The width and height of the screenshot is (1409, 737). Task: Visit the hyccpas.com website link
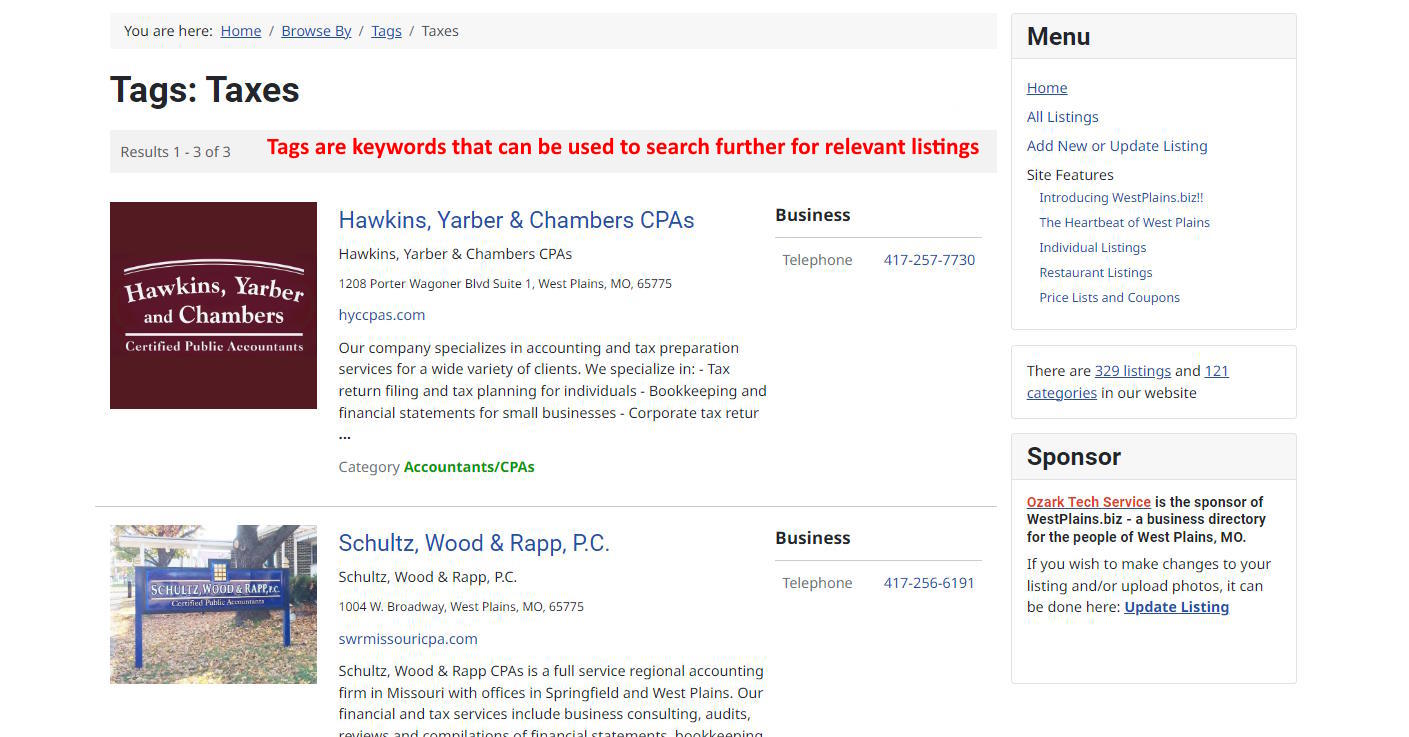(x=381, y=315)
